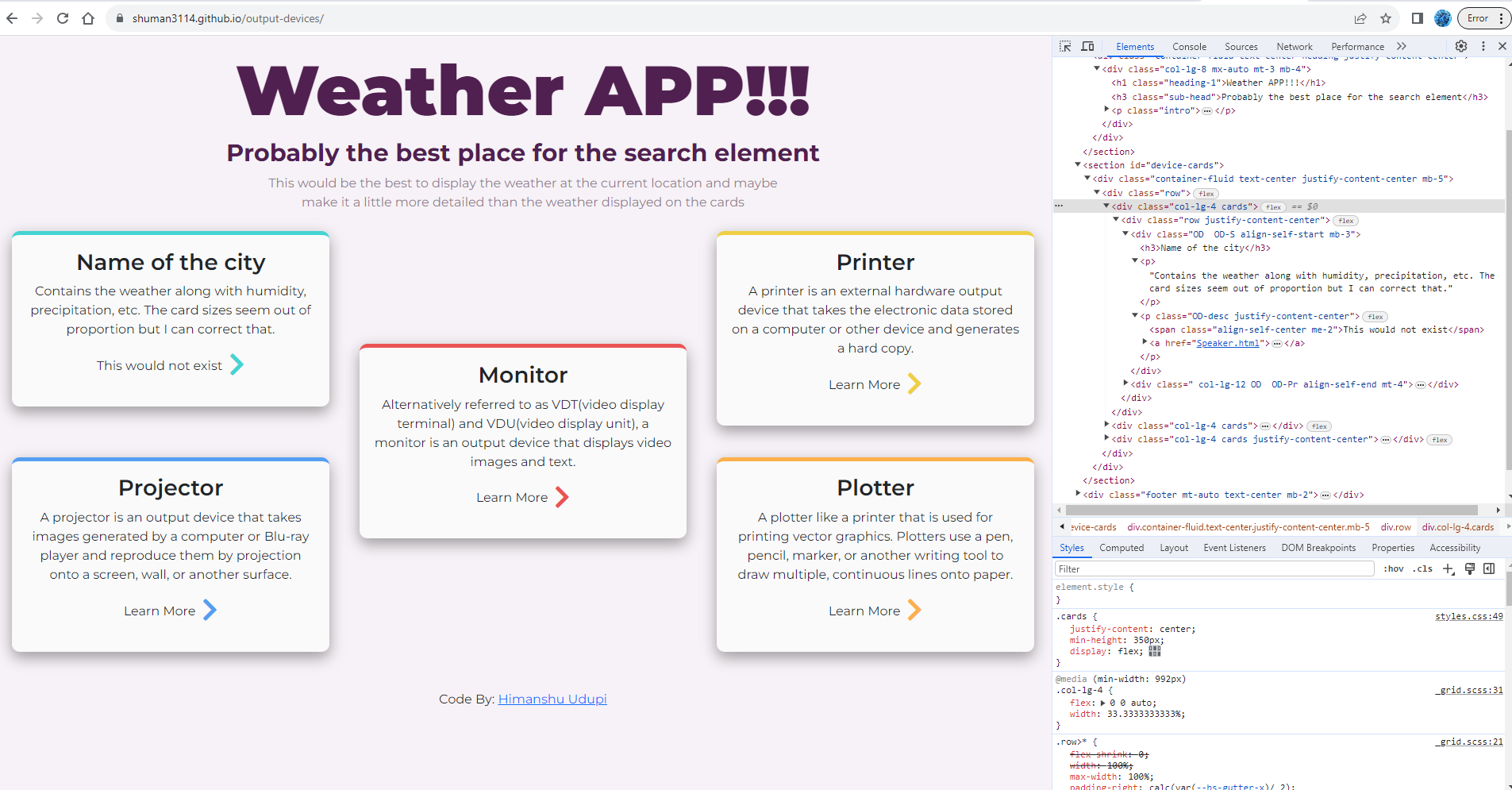1512x790 pixels.
Task: Click the browser back arrow
Action: point(12,18)
